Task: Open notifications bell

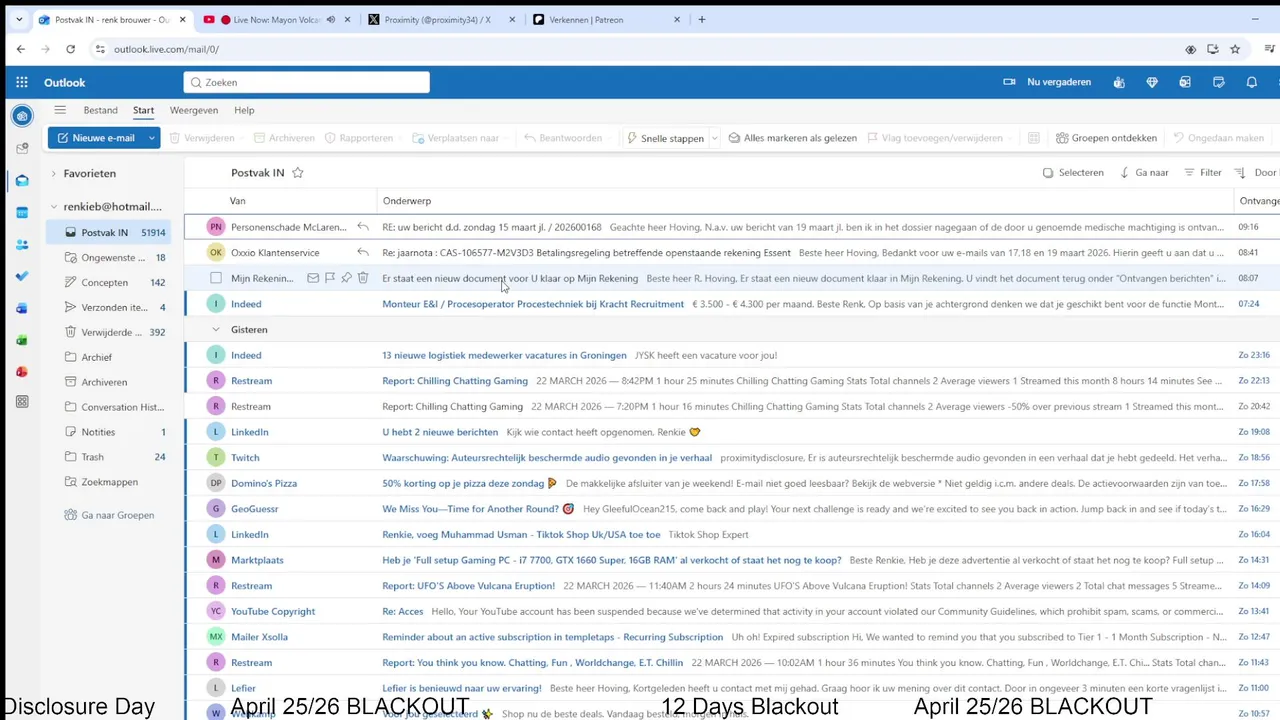Action: pyautogui.click(x=1251, y=82)
